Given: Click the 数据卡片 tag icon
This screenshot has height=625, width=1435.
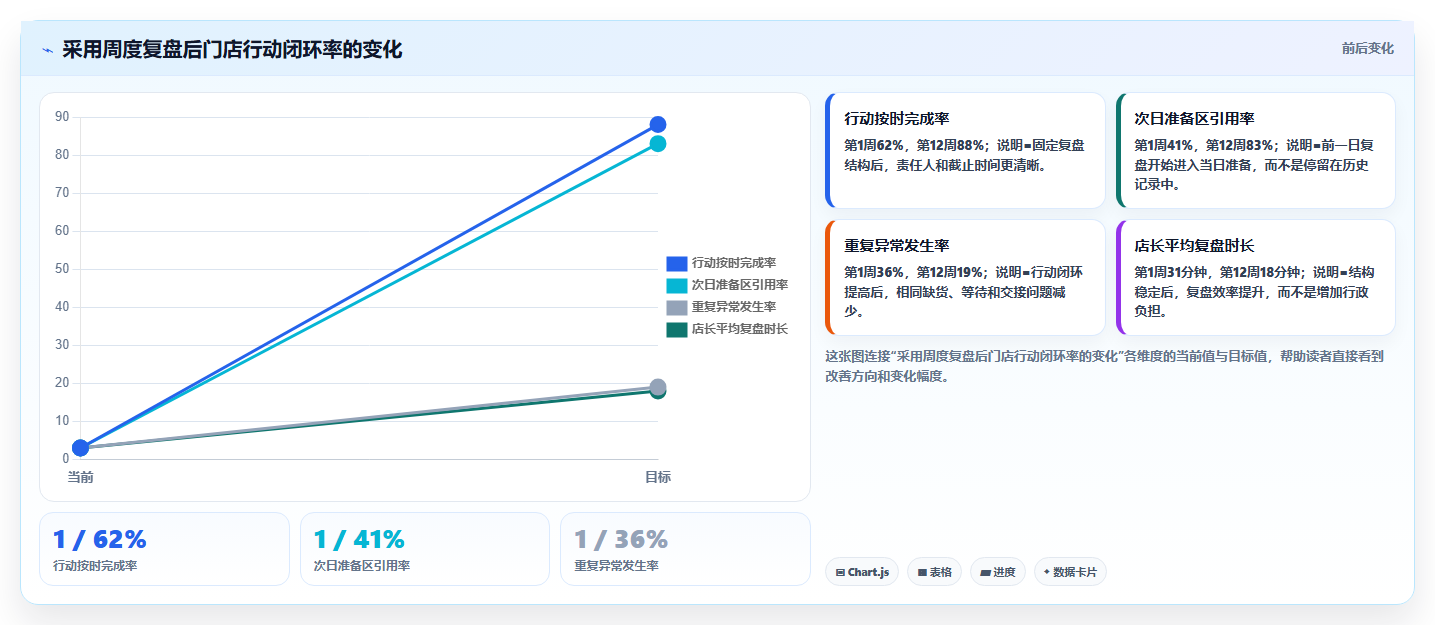Looking at the screenshot, I should 1047,572.
